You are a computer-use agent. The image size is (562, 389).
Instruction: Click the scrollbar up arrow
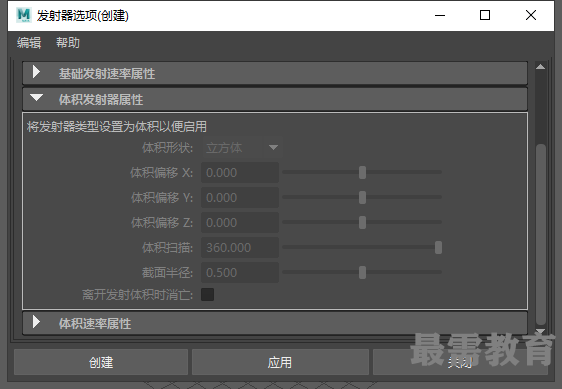(x=540, y=67)
